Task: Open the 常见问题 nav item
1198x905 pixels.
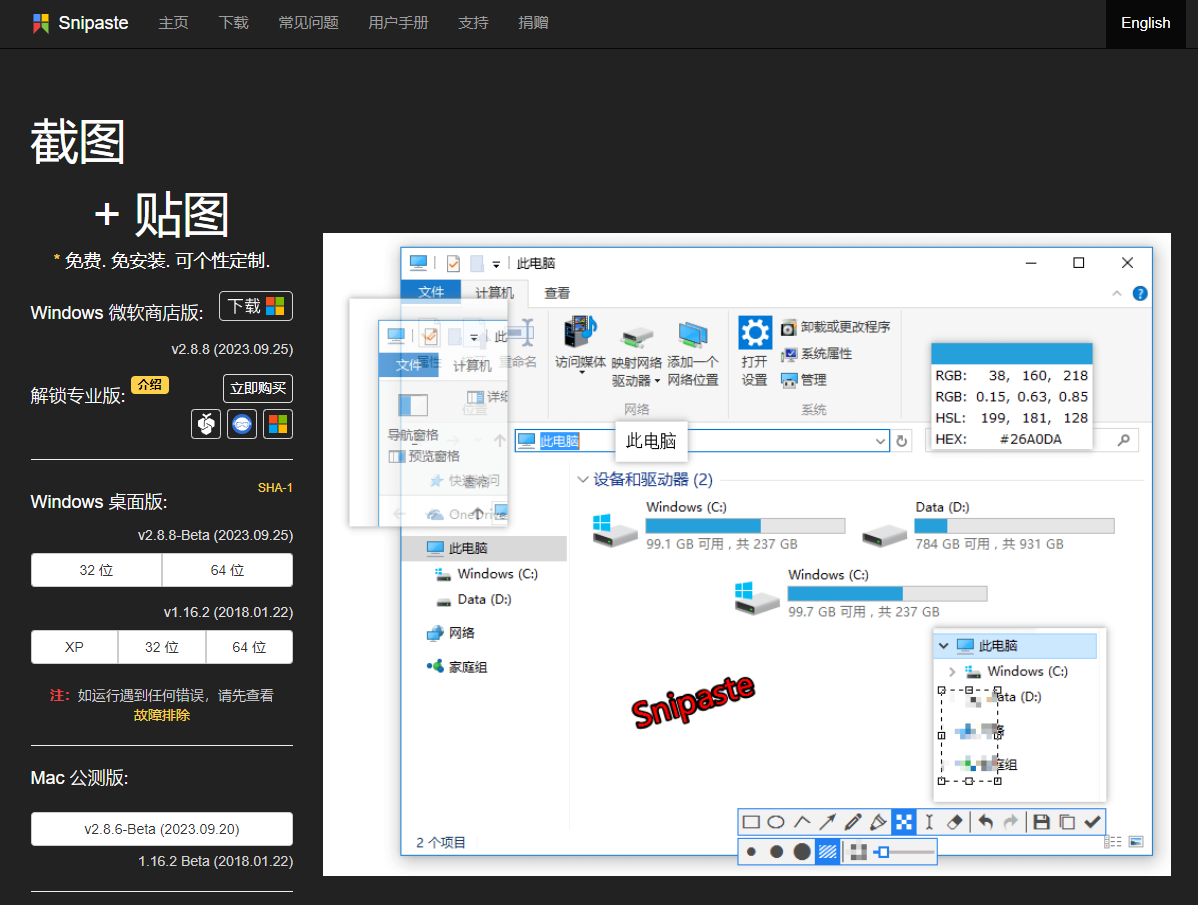Action: point(309,23)
